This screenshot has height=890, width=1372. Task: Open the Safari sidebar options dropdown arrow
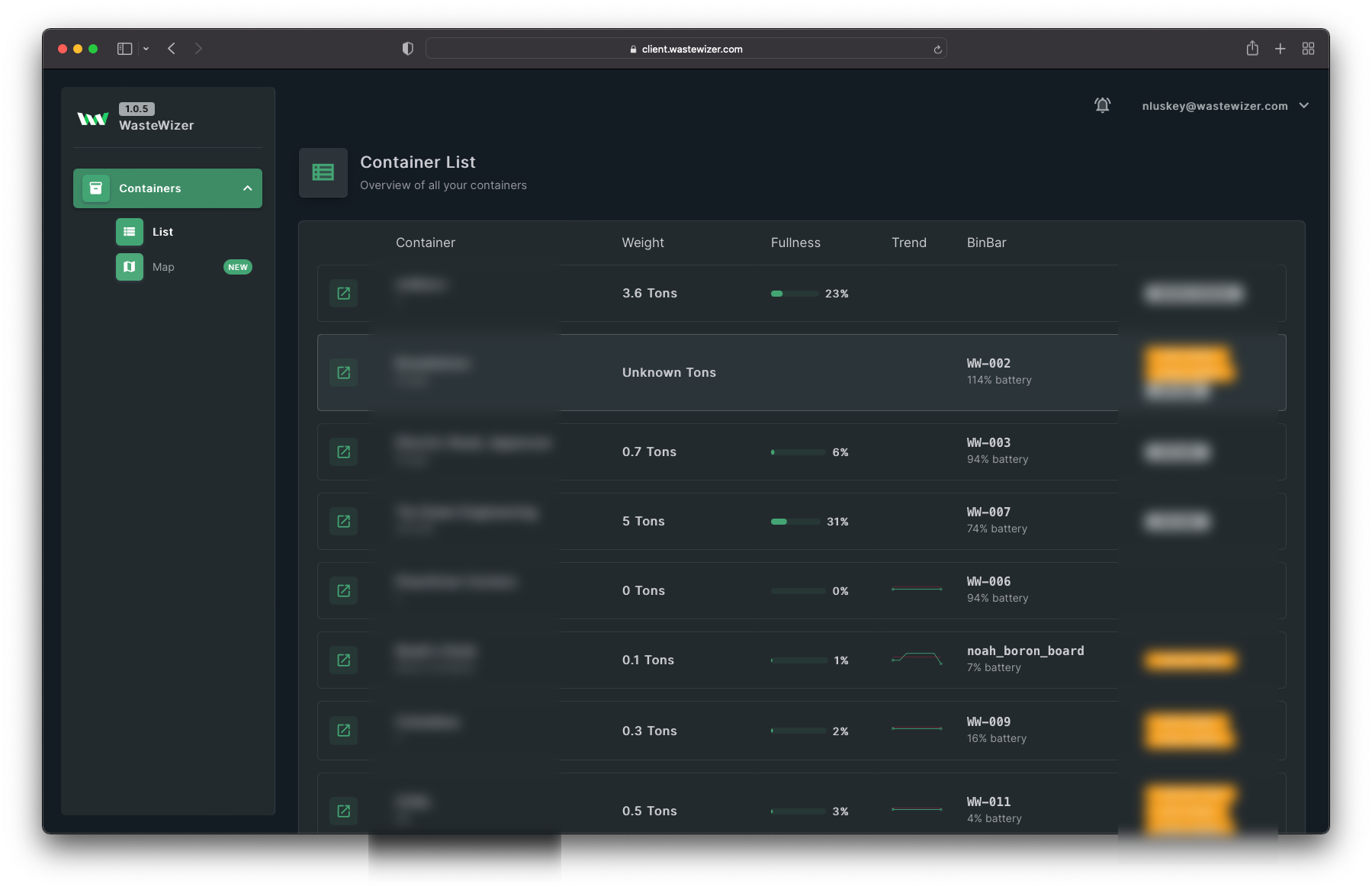[146, 49]
